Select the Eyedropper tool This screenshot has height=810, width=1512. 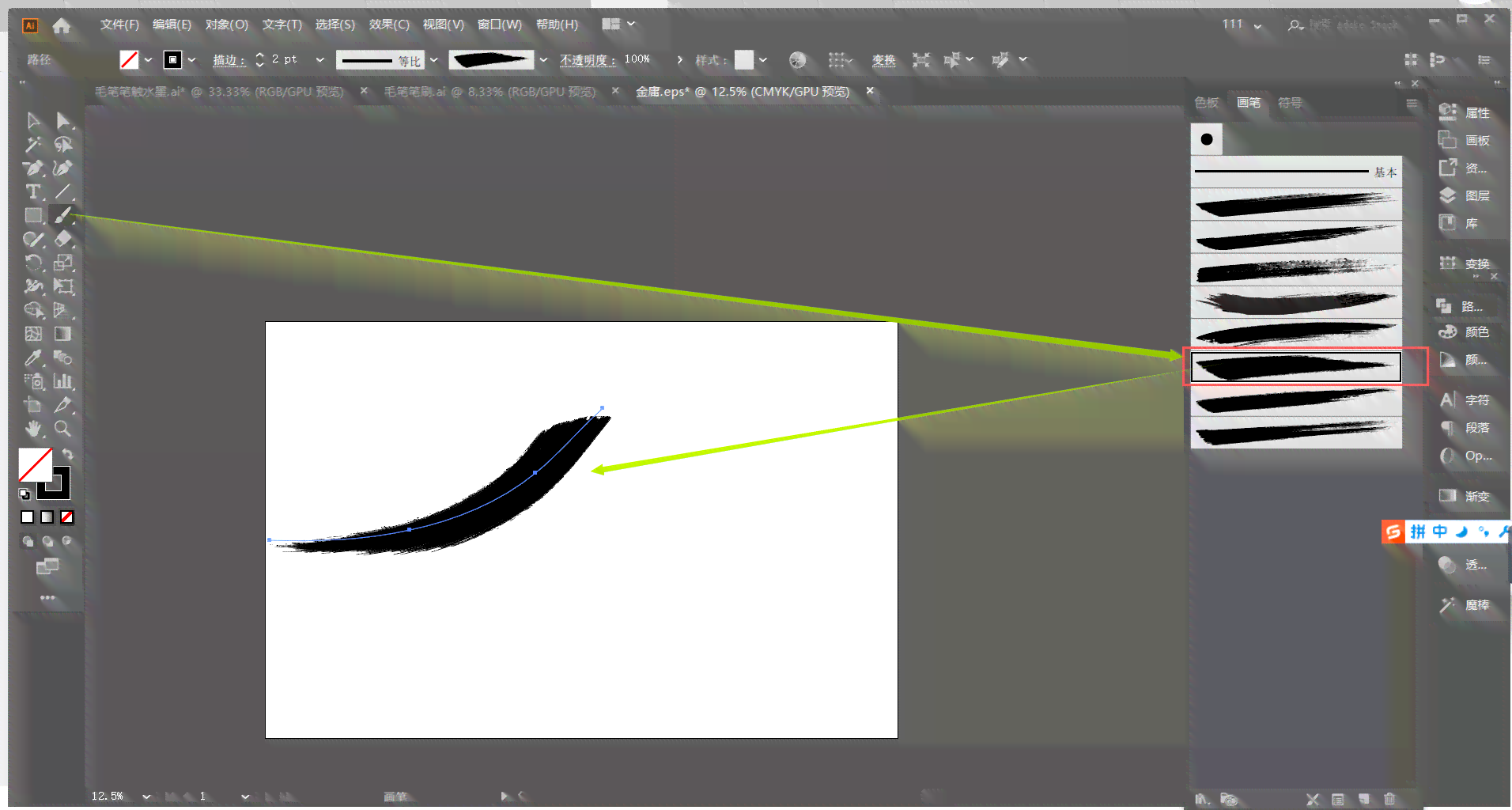coord(33,358)
